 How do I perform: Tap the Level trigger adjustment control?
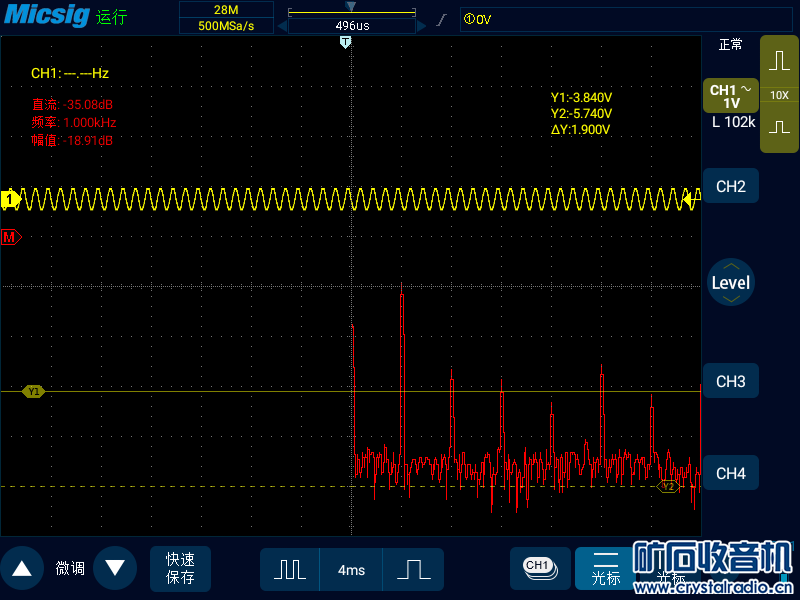tap(730, 283)
